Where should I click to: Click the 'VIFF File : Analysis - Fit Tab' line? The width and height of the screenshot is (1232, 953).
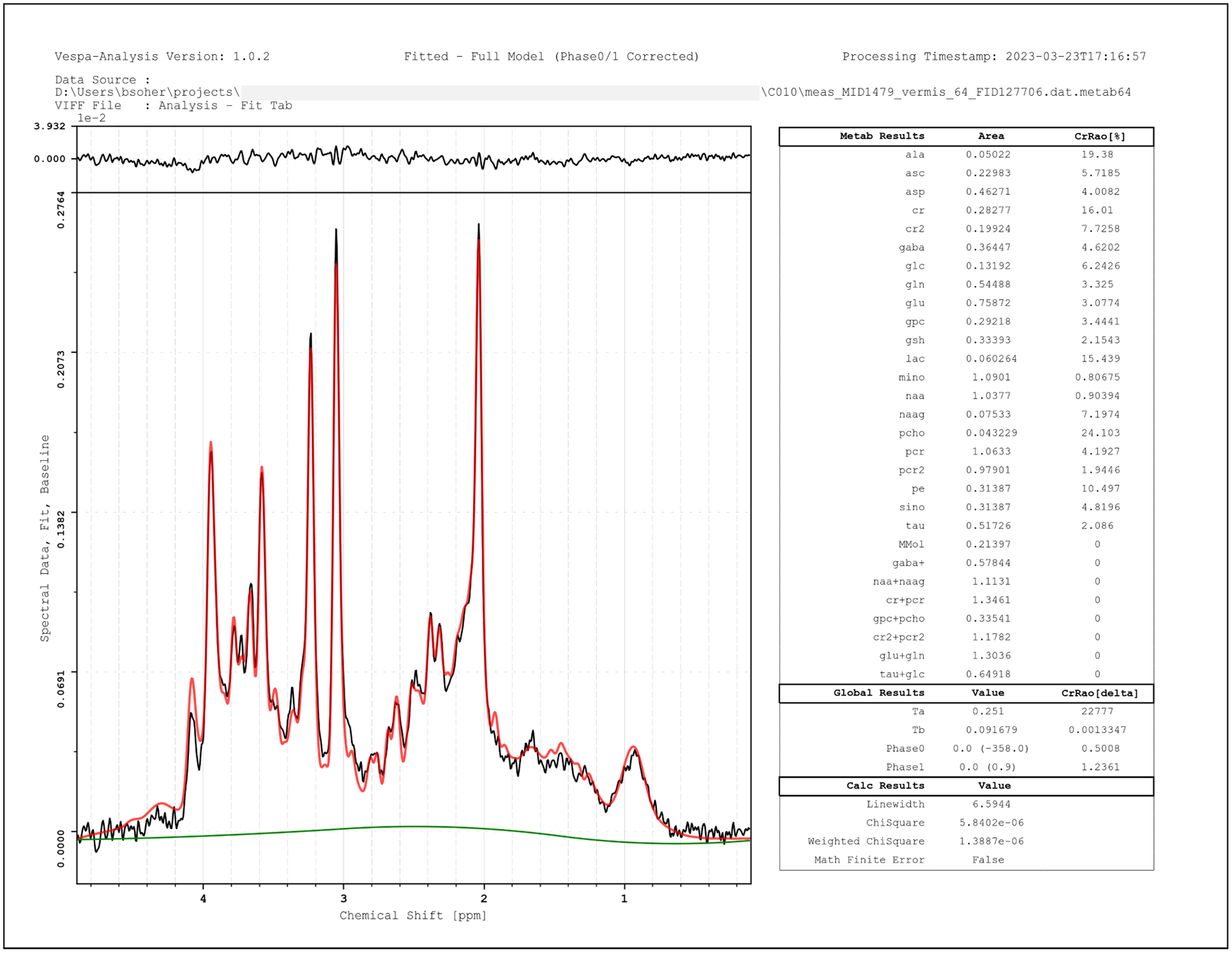(x=173, y=105)
